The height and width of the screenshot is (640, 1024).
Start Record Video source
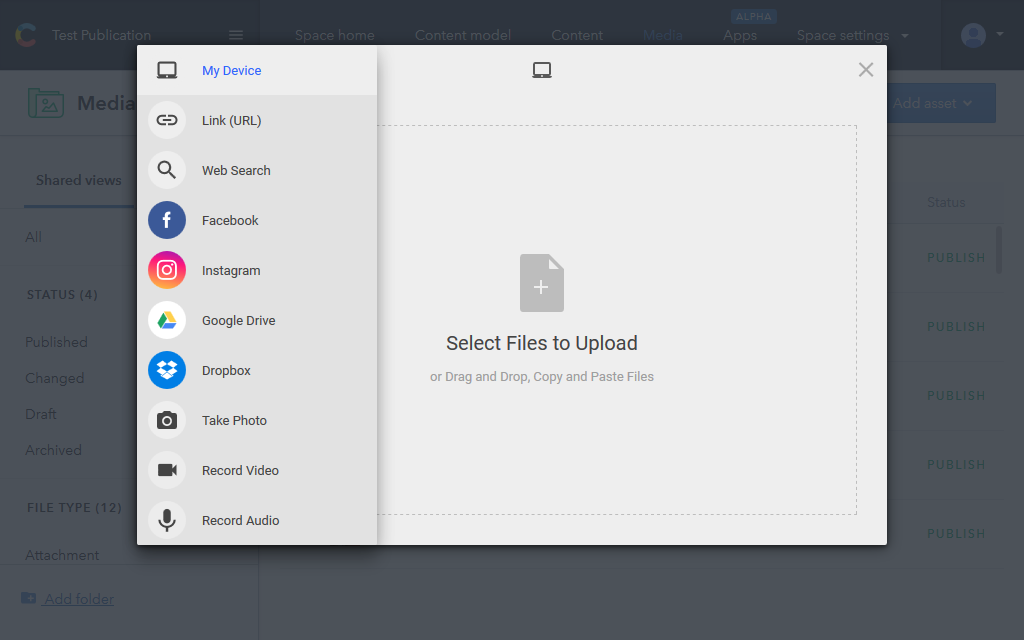click(167, 470)
